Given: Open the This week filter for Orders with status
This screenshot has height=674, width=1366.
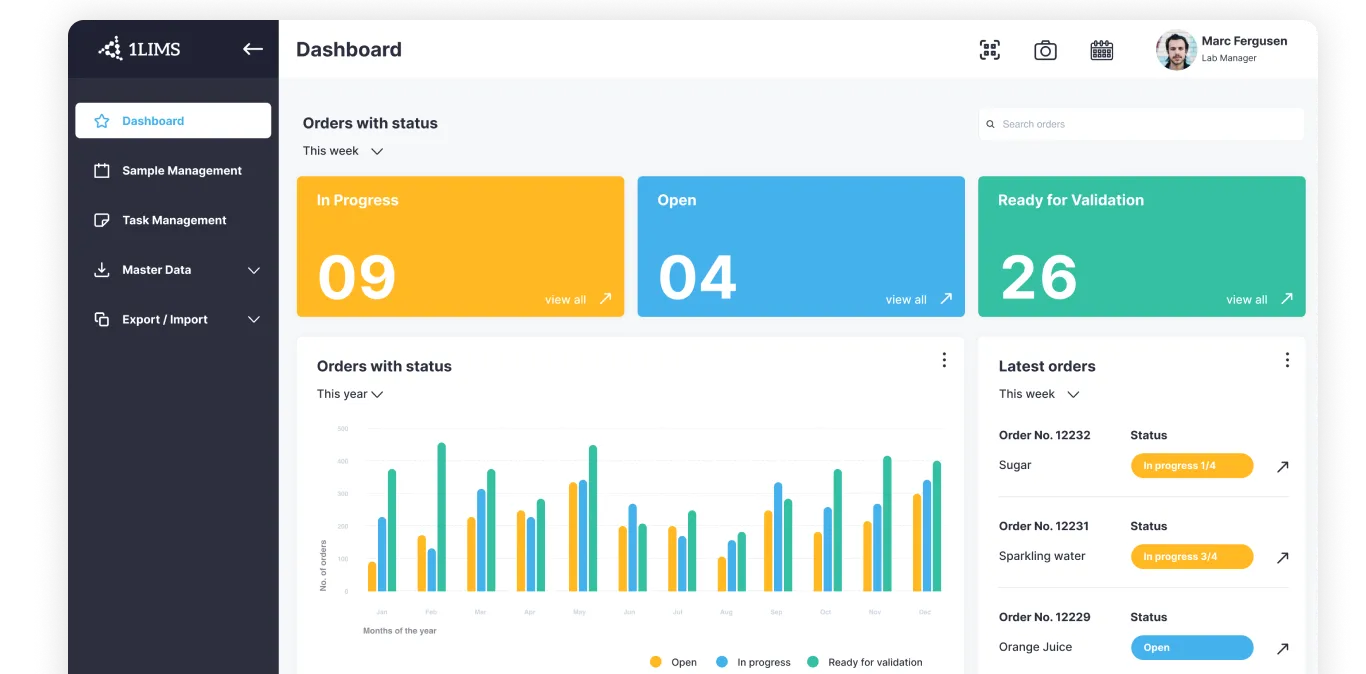Looking at the screenshot, I should tap(343, 150).
